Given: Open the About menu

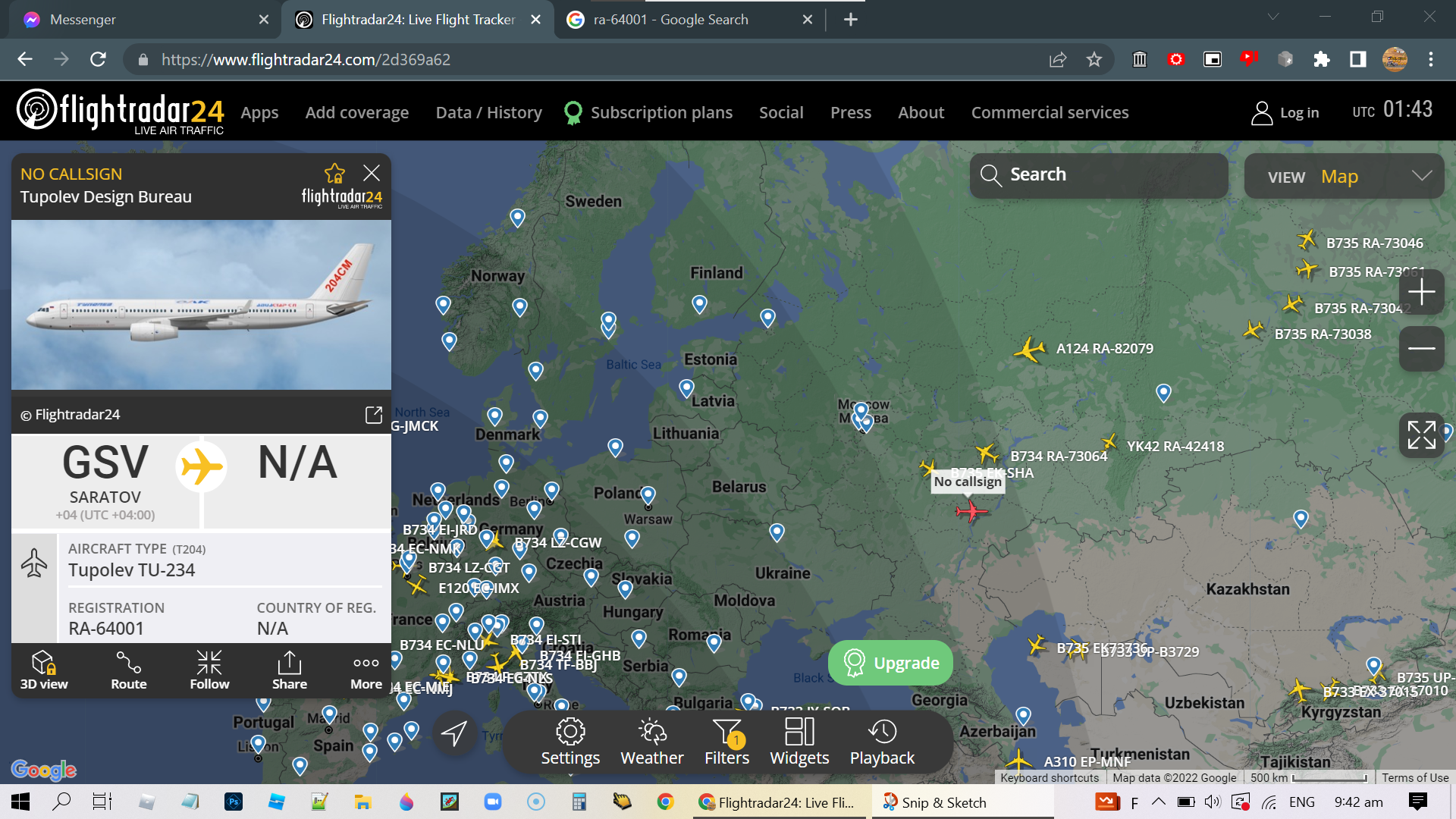Looking at the screenshot, I should click(921, 112).
